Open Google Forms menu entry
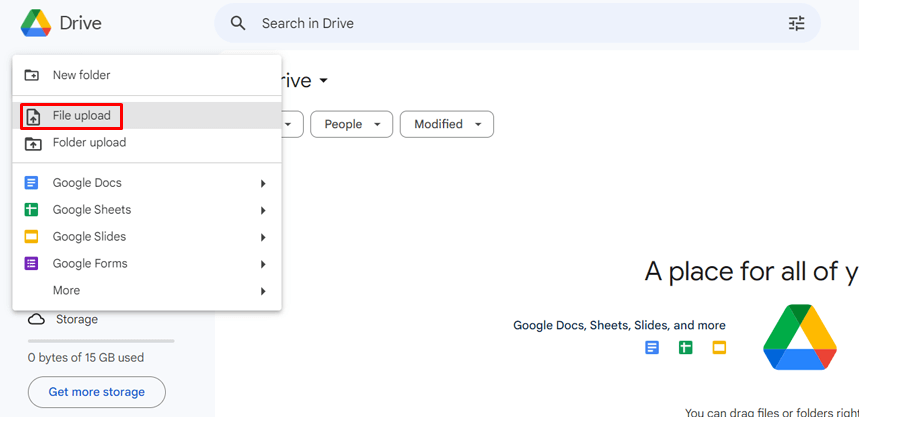This screenshot has height=423, width=906. pyautogui.click(x=147, y=264)
